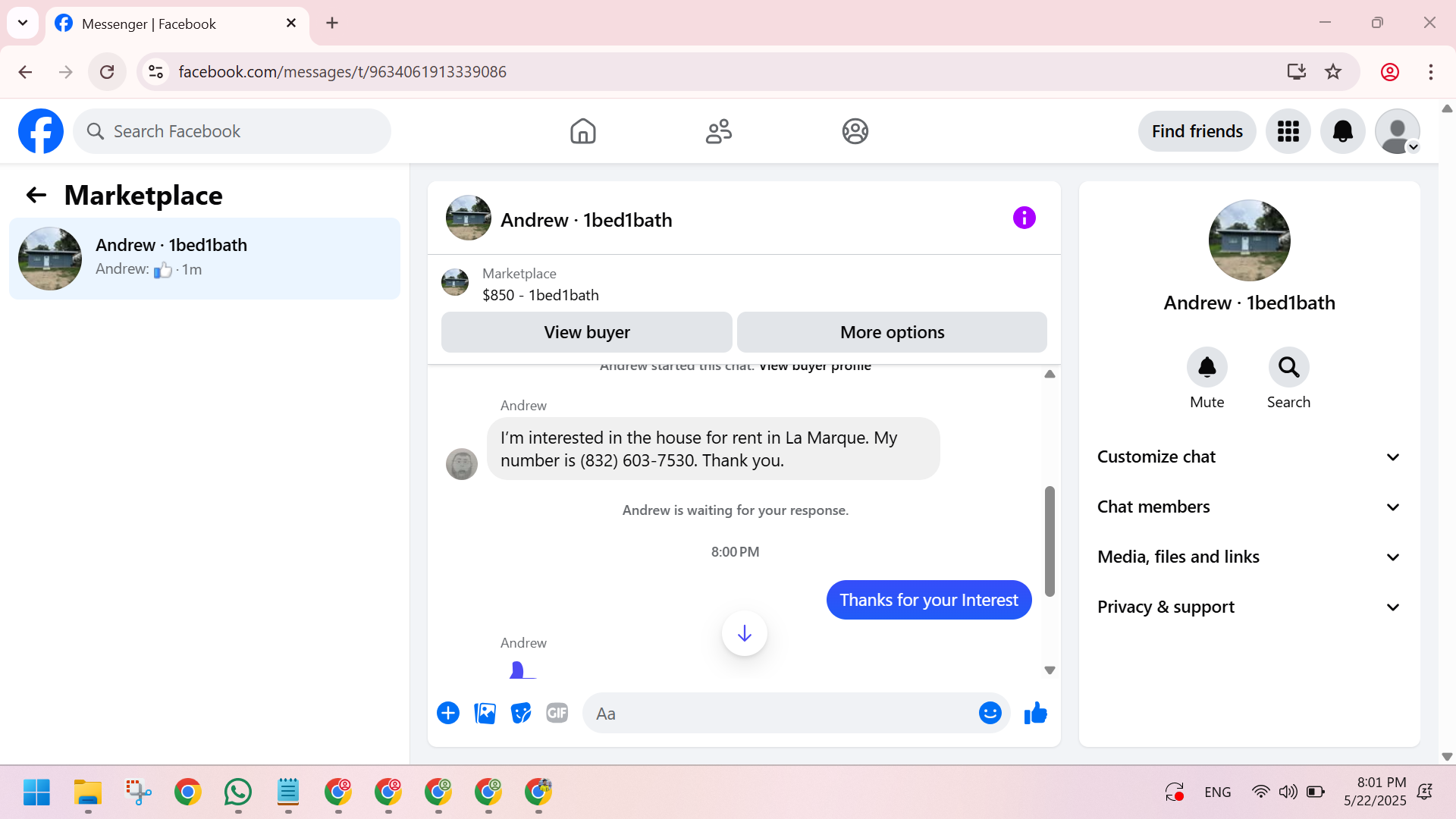Mute this conversation

click(1207, 367)
